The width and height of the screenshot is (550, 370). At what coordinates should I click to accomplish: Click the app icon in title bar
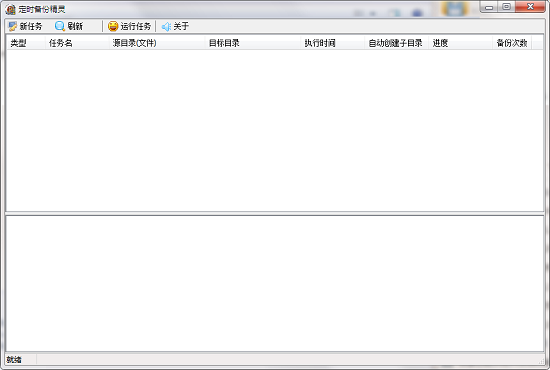[11, 9]
